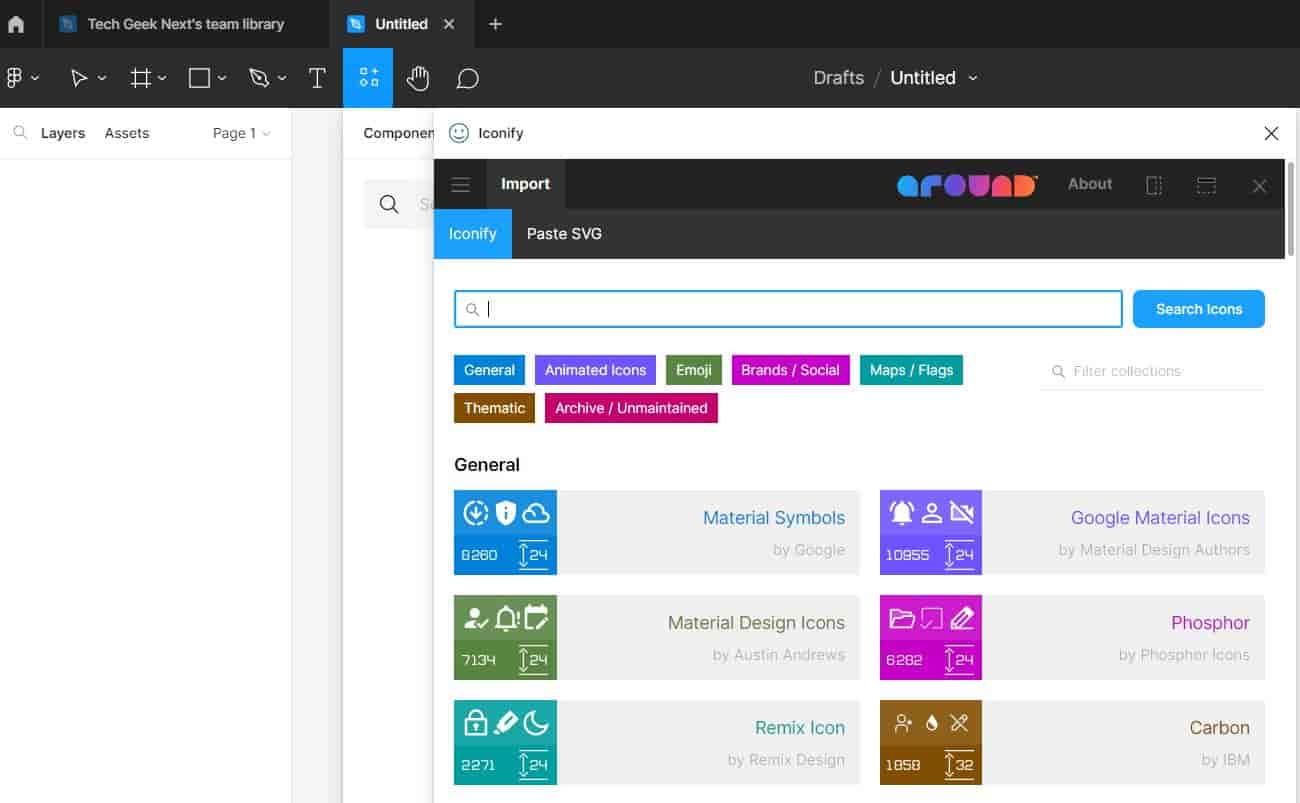
Task: Select the Import tab in Iconify
Action: click(526, 184)
